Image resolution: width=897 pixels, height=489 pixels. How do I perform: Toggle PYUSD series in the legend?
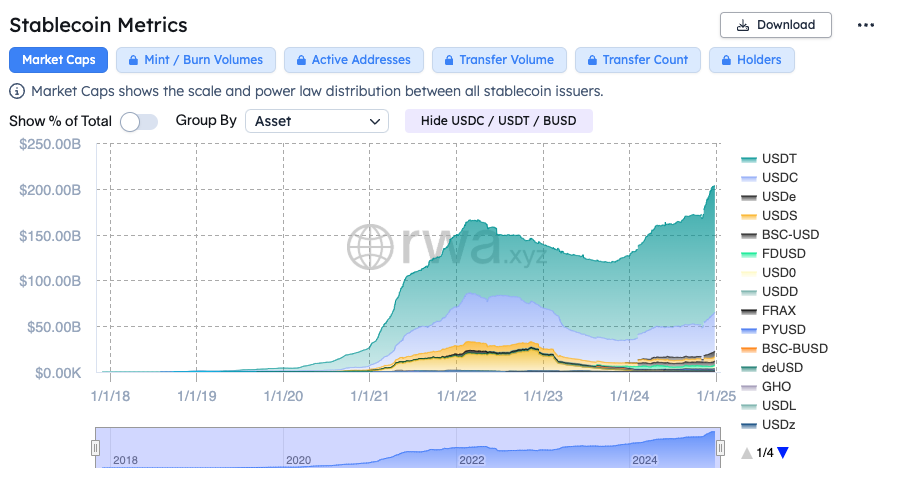[x=773, y=329]
